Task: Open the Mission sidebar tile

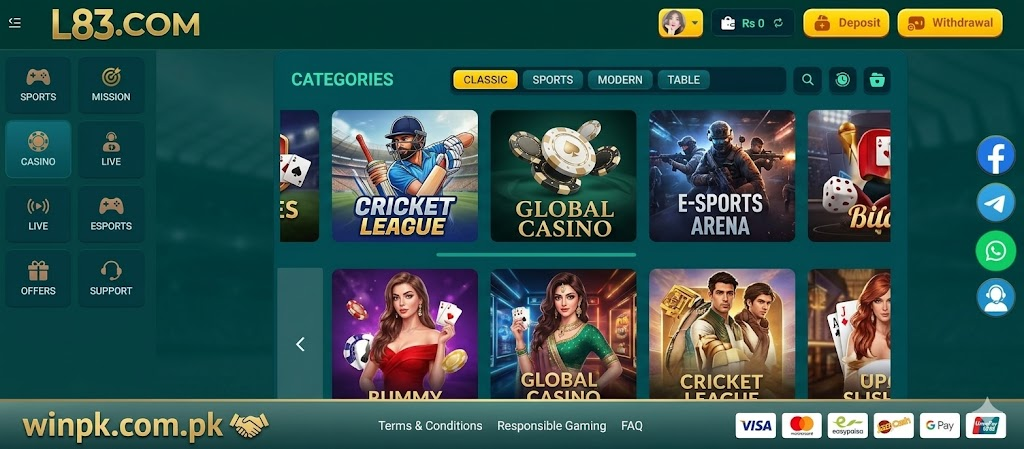Action: point(111,85)
